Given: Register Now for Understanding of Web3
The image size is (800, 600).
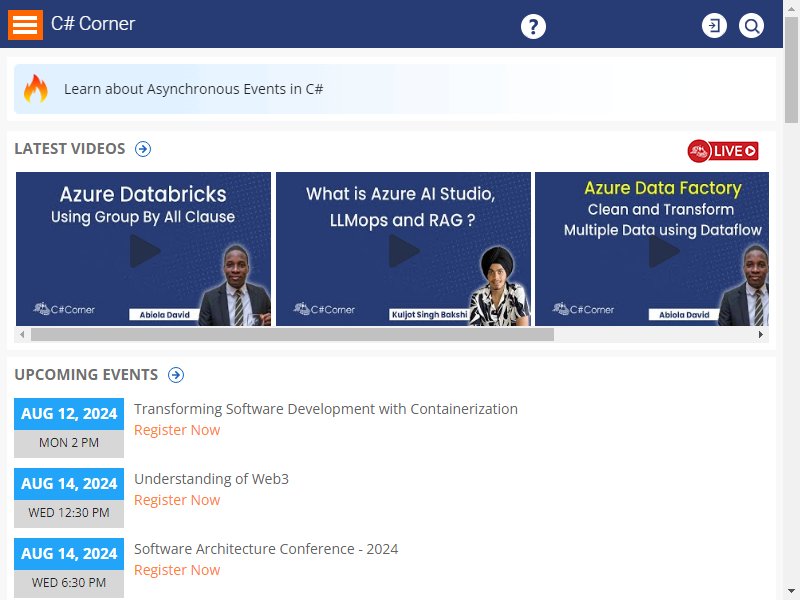Looking at the screenshot, I should pyautogui.click(x=177, y=500).
